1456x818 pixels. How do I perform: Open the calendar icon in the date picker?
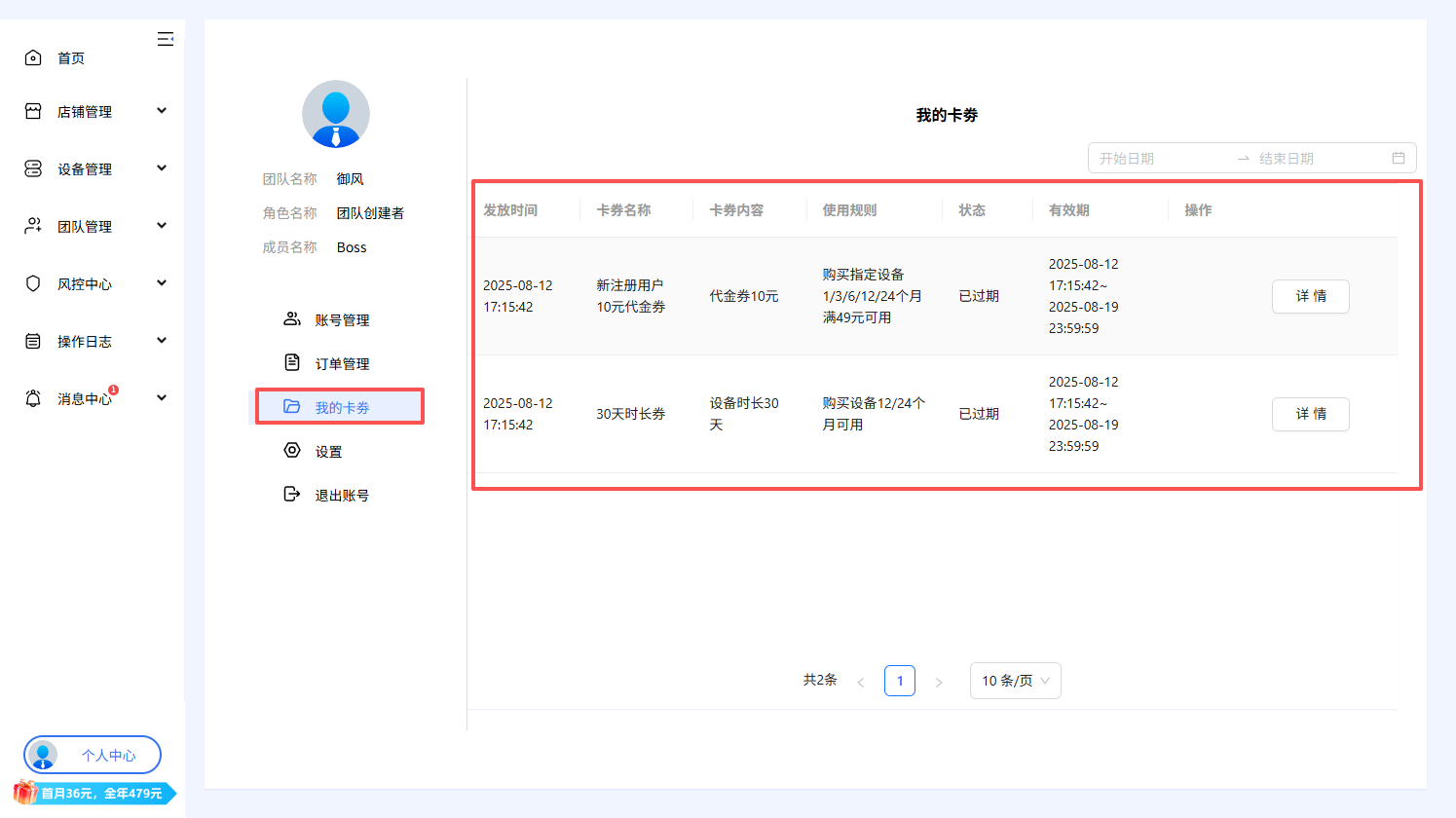tap(1400, 157)
